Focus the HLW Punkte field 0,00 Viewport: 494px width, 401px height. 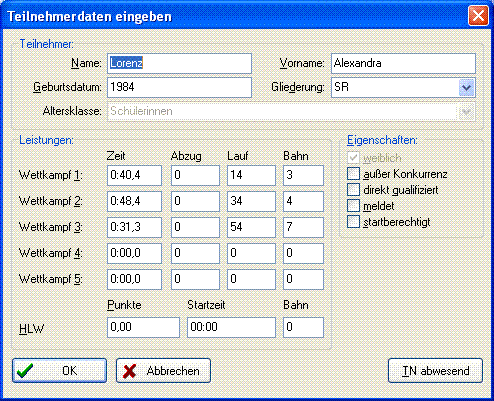(x=143, y=327)
